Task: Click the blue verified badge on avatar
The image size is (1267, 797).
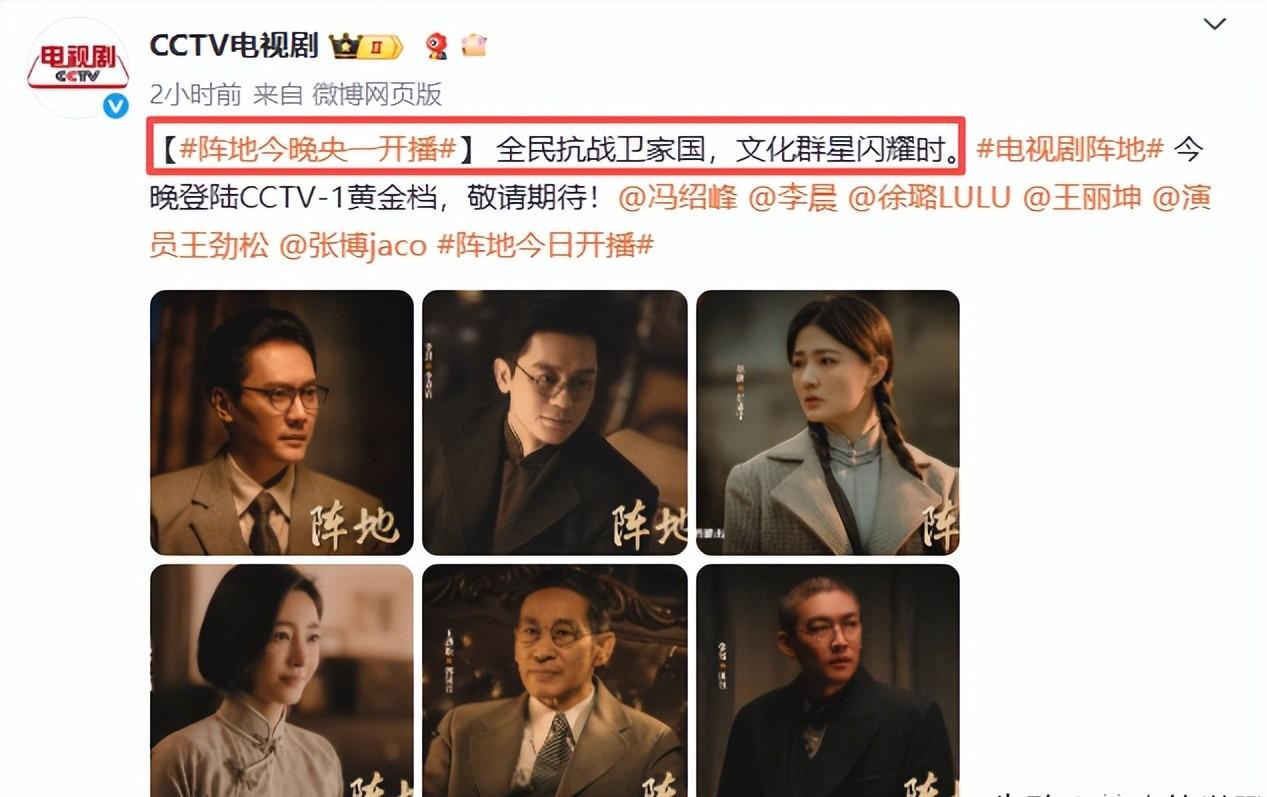Action: click(116, 105)
